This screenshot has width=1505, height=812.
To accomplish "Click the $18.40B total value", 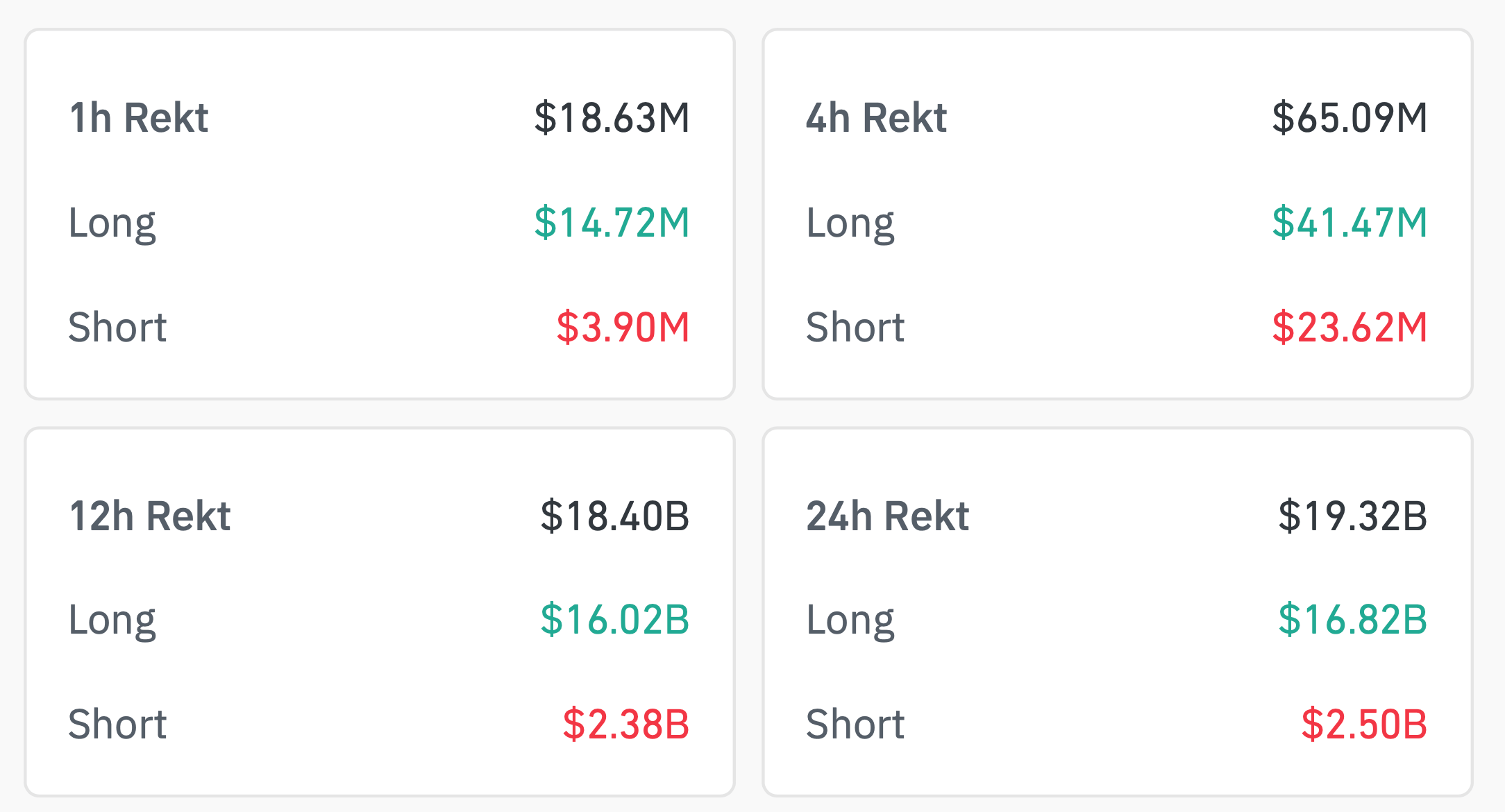I will [614, 516].
